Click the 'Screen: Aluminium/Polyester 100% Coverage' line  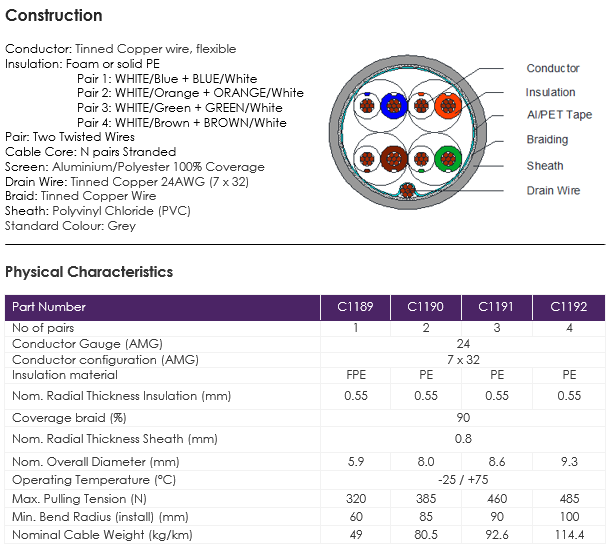coord(135,167)
